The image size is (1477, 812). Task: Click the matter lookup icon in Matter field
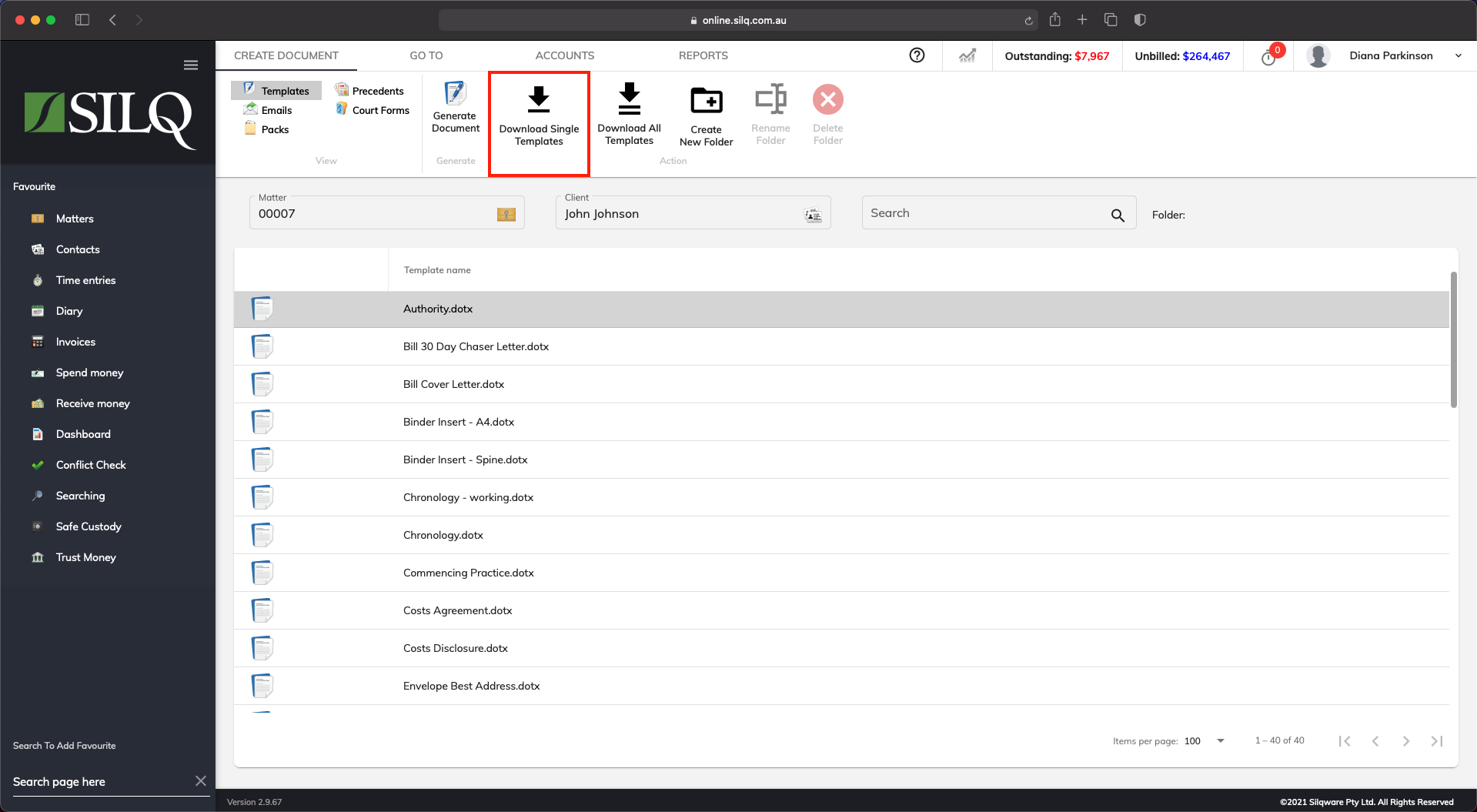[x=506, y=215]
